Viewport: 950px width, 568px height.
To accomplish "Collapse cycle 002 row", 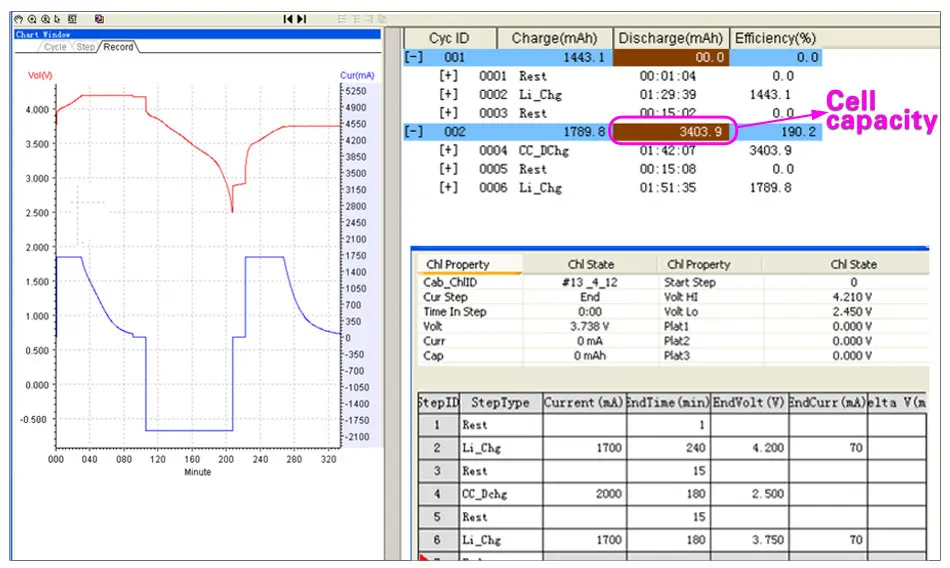I will pos(414,132).
